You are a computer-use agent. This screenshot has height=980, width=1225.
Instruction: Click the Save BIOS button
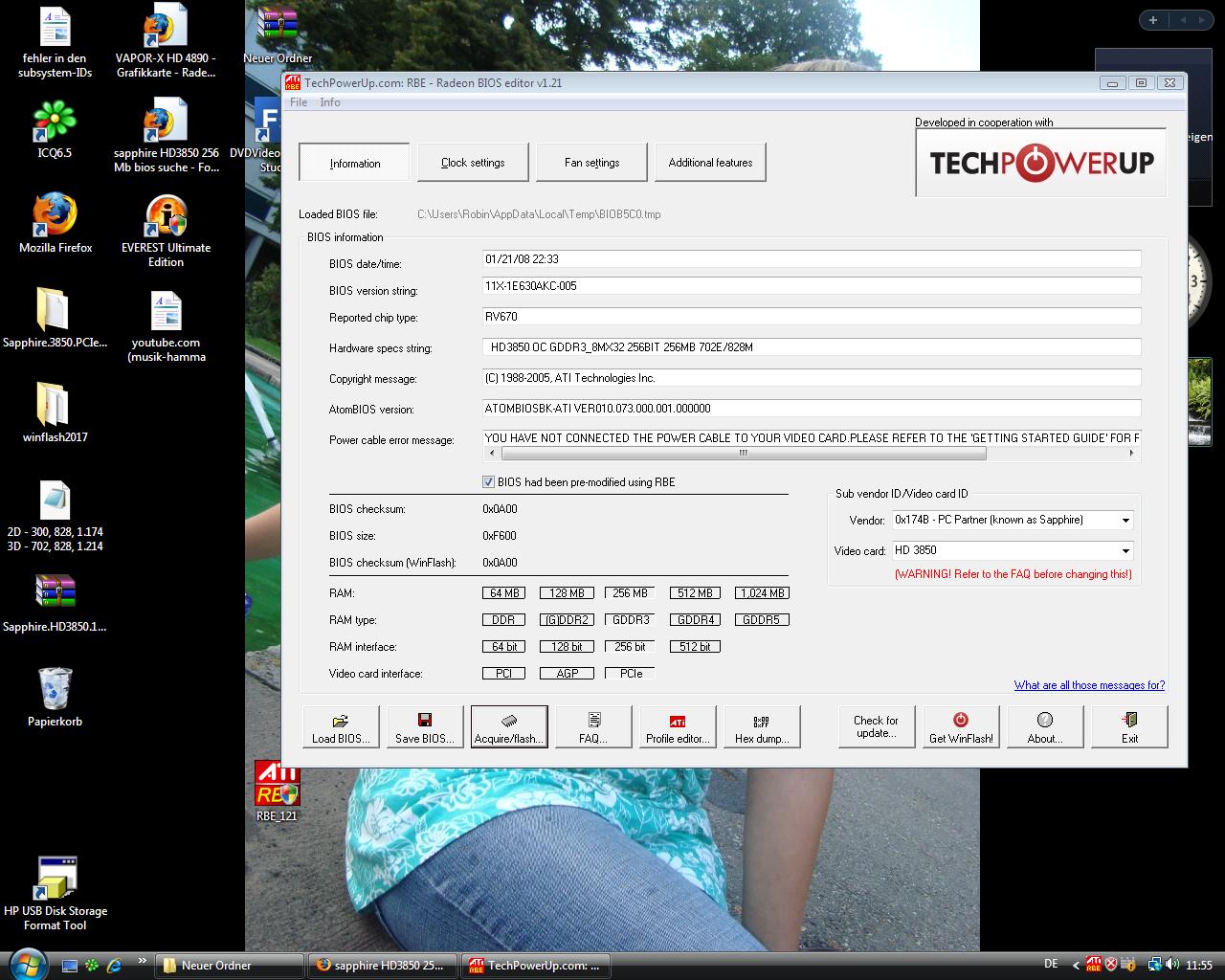[x=425, y=727]
